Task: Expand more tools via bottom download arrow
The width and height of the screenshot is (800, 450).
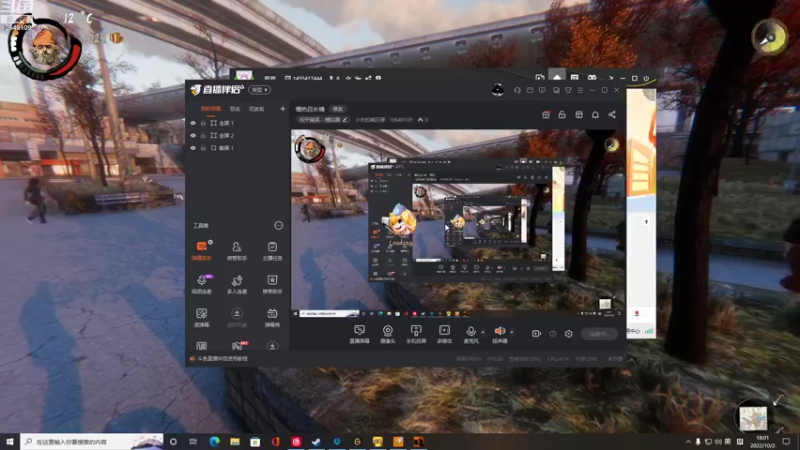Action: [x=272, y=346]
